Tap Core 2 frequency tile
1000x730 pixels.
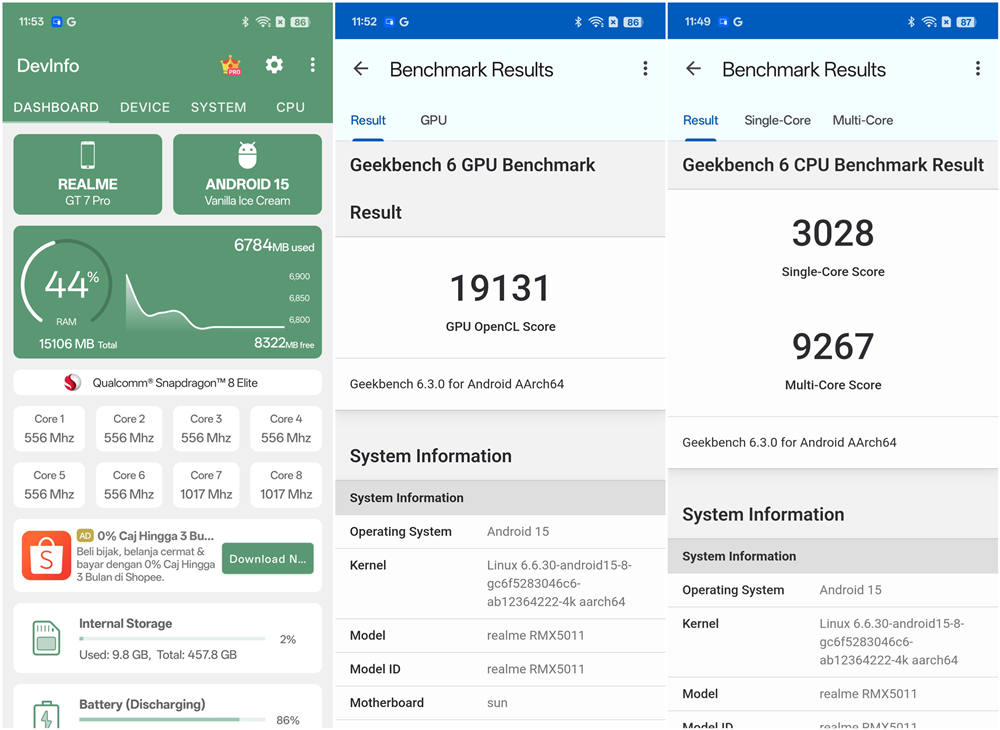click(x=129, y=428)
